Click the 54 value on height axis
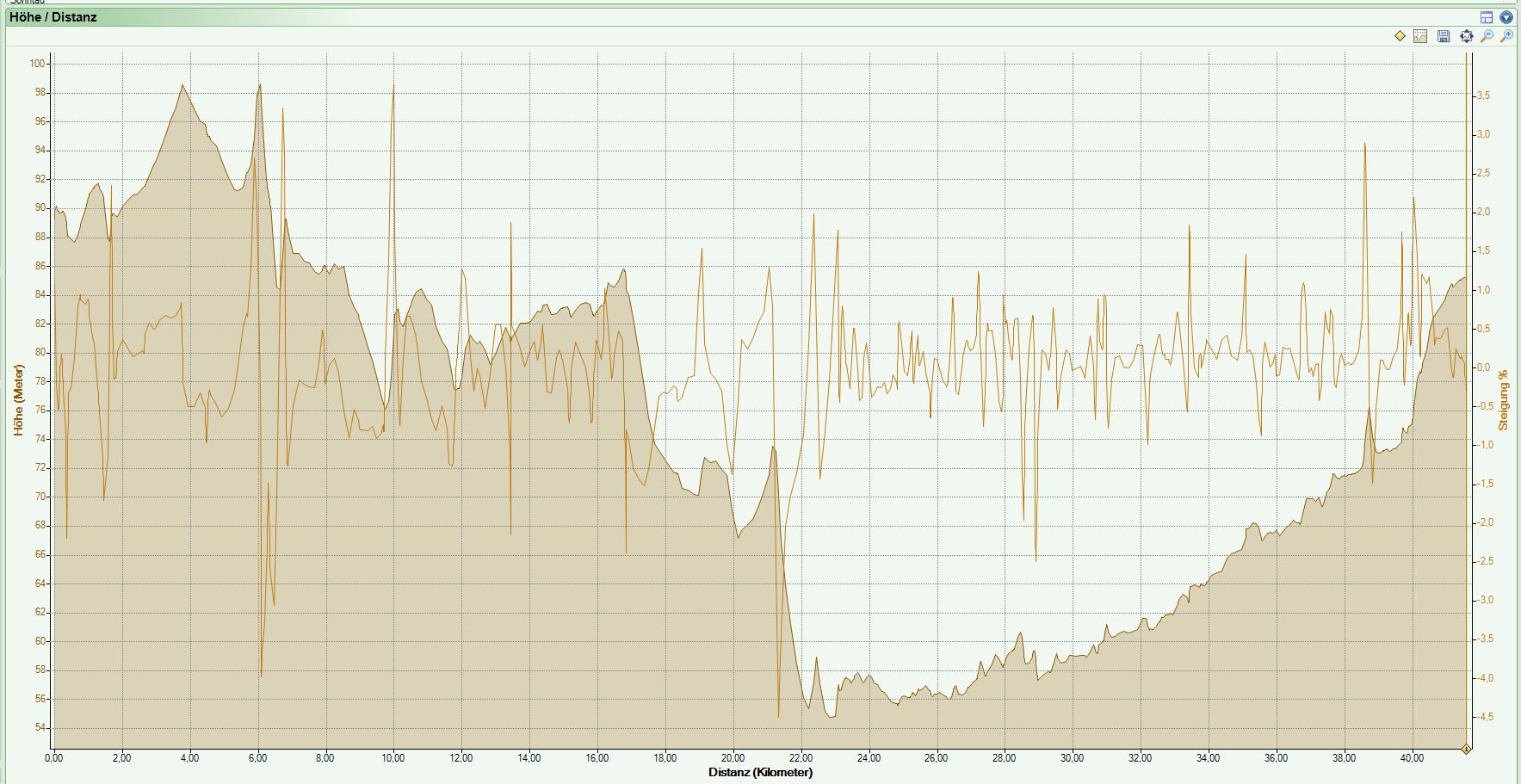 tap(40, 728)
